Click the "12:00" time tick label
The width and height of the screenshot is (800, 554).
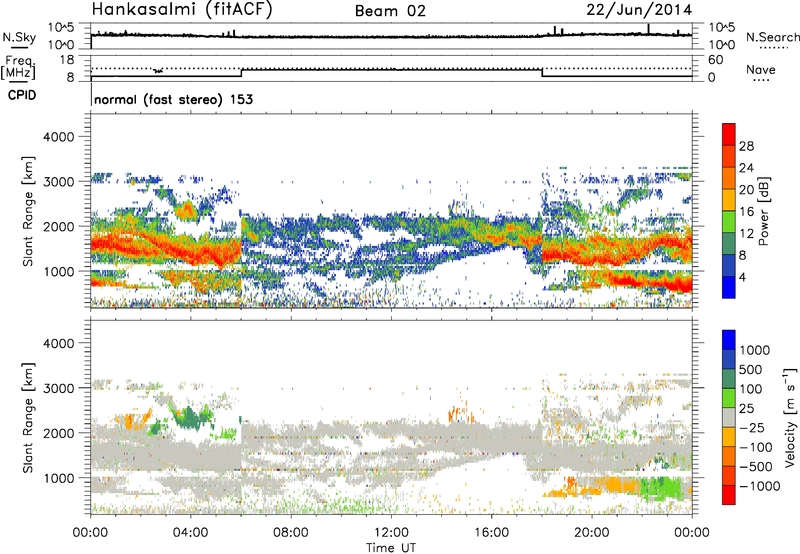tap(391, 533)
